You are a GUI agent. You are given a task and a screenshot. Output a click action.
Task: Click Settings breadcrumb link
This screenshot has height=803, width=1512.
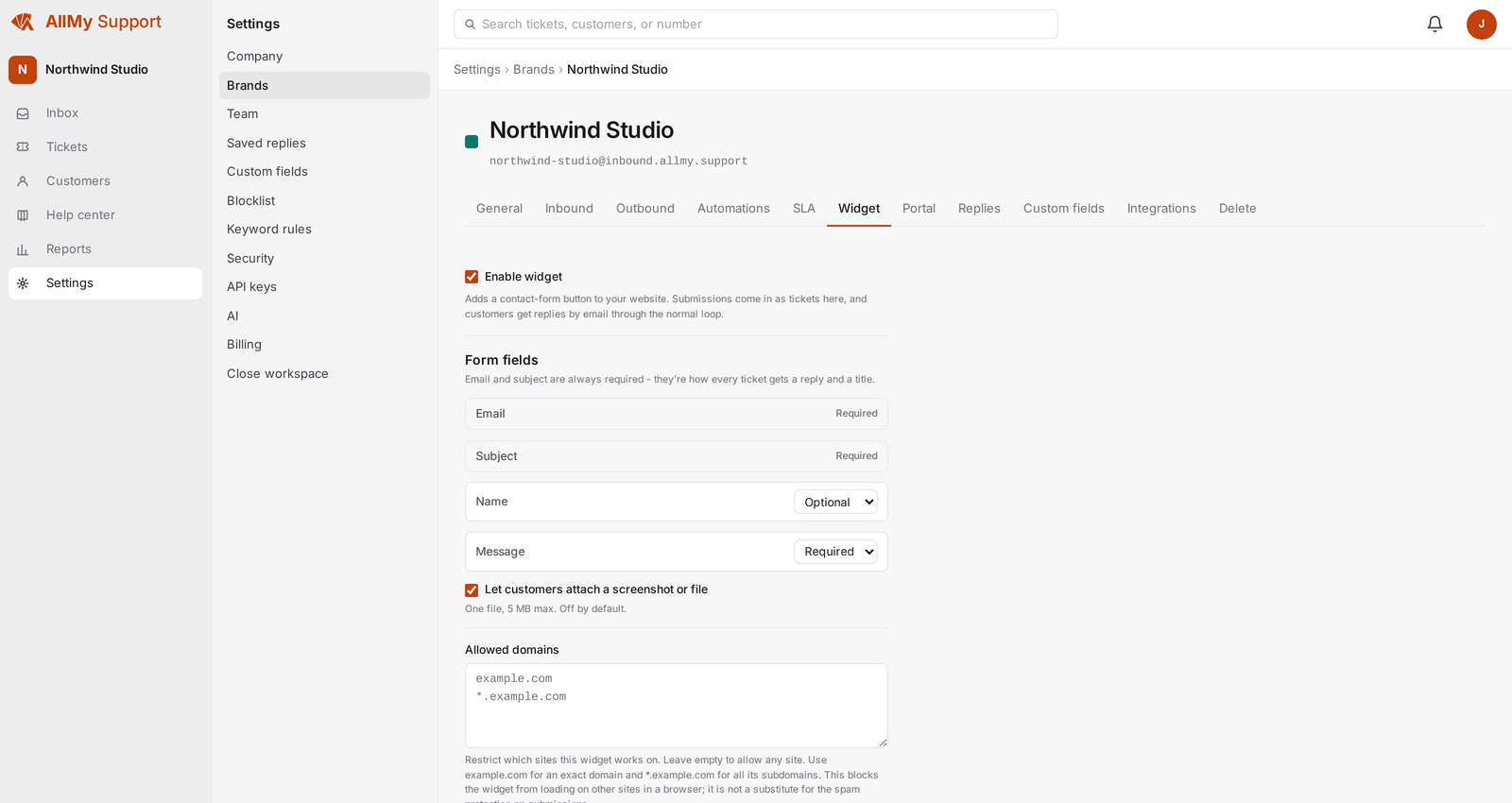click(x=477, y=70)
